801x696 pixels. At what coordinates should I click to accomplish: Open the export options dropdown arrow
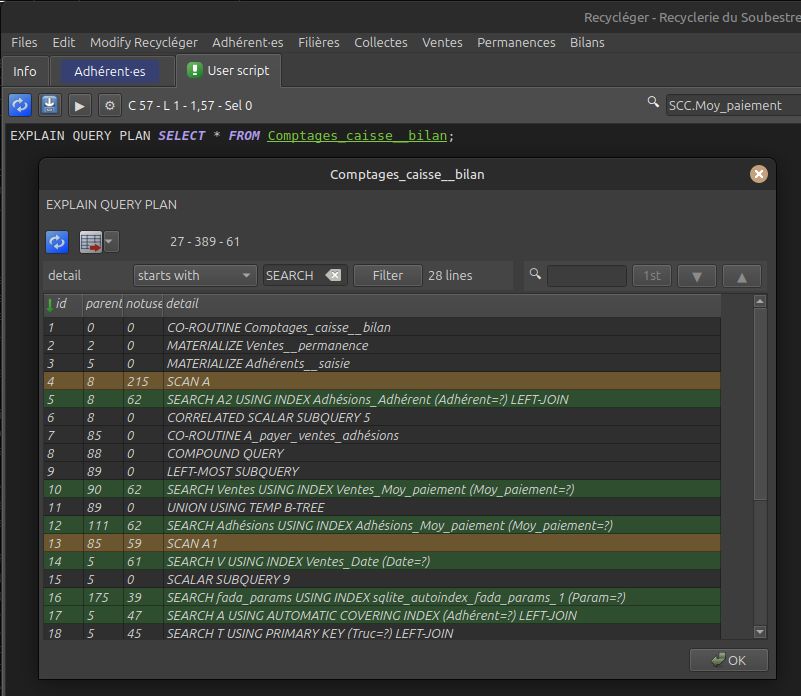(x=111, y=242)
